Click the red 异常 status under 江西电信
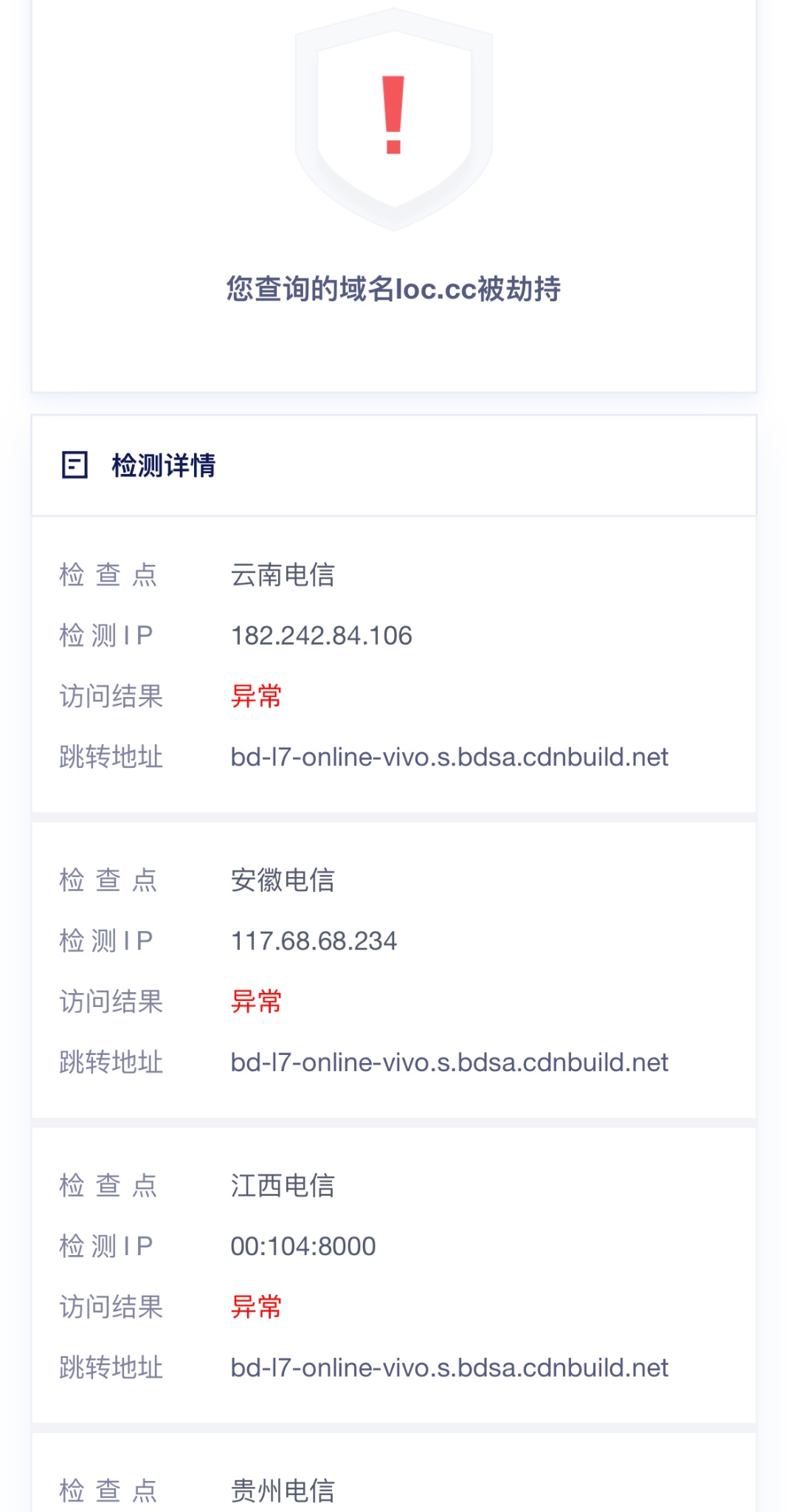 pyautogui.click(x=256, y=1307)
